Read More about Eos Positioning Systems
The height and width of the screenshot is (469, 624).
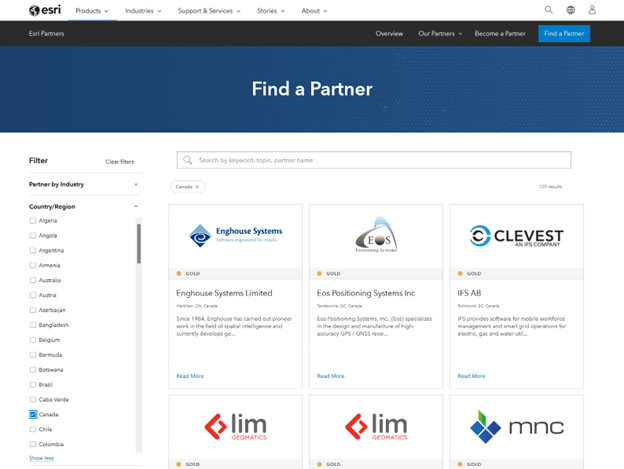[x=331, y=376]
